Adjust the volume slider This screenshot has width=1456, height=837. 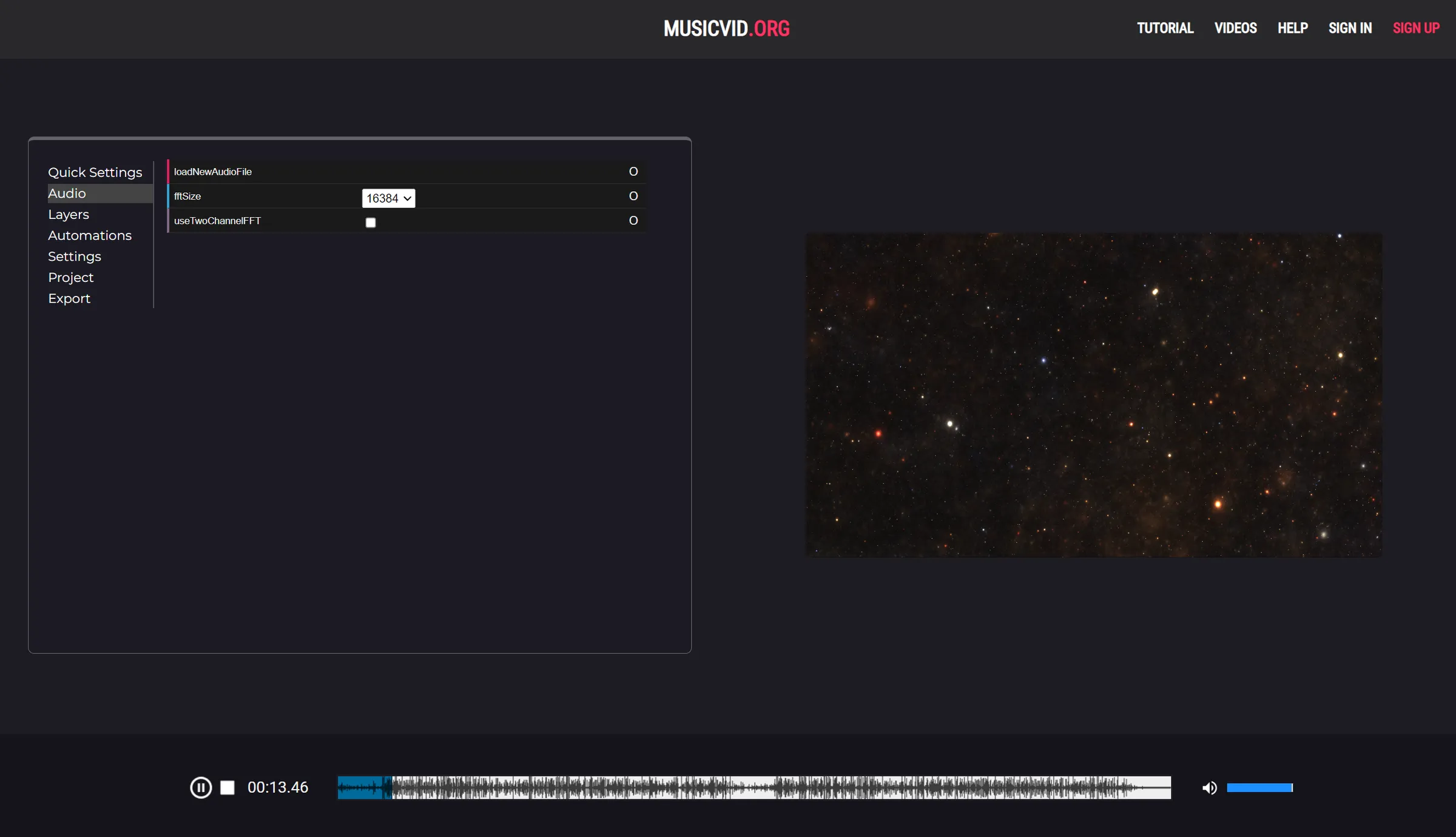1259,787
